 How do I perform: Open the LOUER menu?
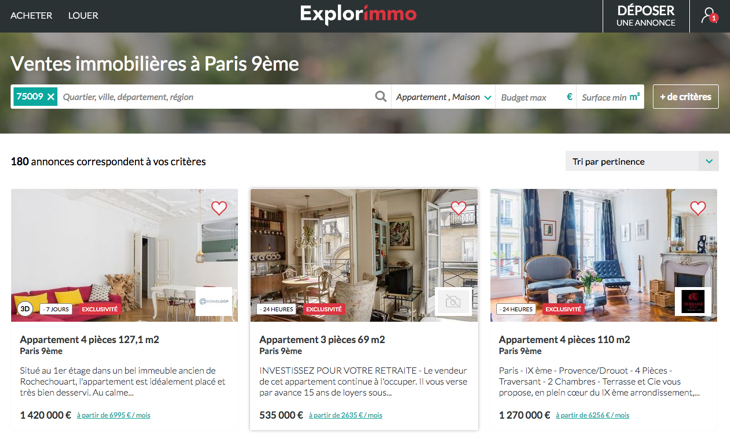pyautogui.click(x=83, y=15)
